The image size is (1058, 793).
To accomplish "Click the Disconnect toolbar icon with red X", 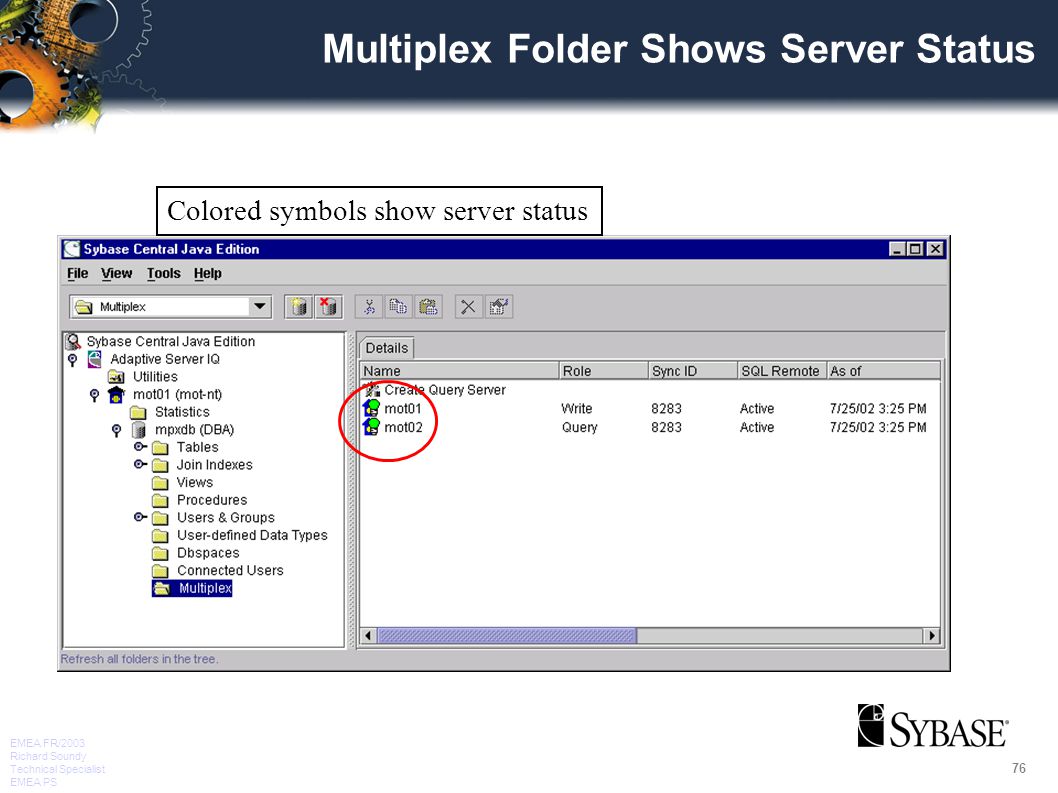I will (x=329, y=307).
